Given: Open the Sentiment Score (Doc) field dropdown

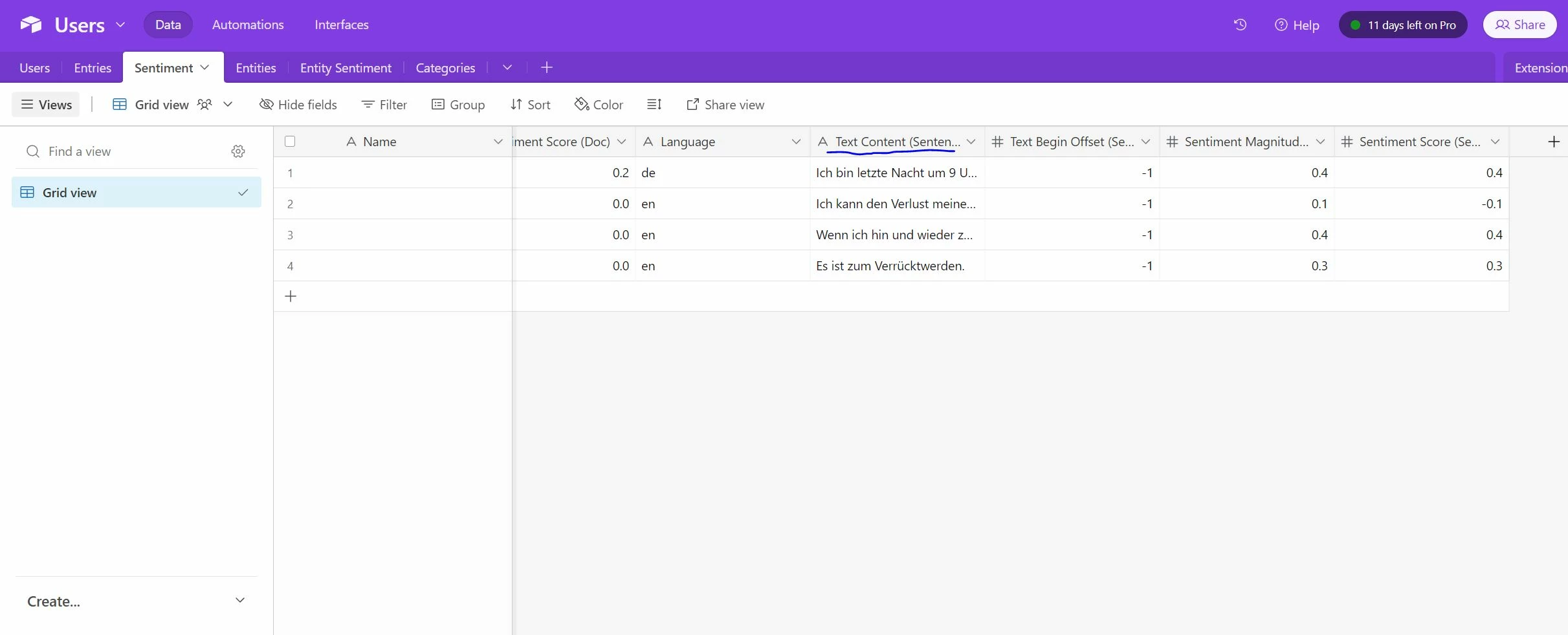Looking at the screenshot, I should tap(622, 142).
